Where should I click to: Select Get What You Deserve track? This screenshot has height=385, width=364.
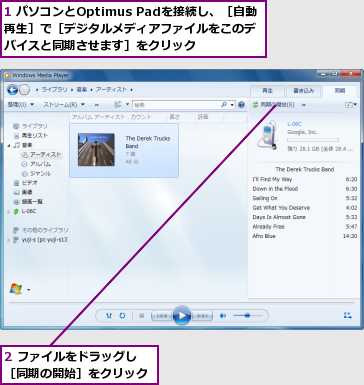click(x=305, y=208)
